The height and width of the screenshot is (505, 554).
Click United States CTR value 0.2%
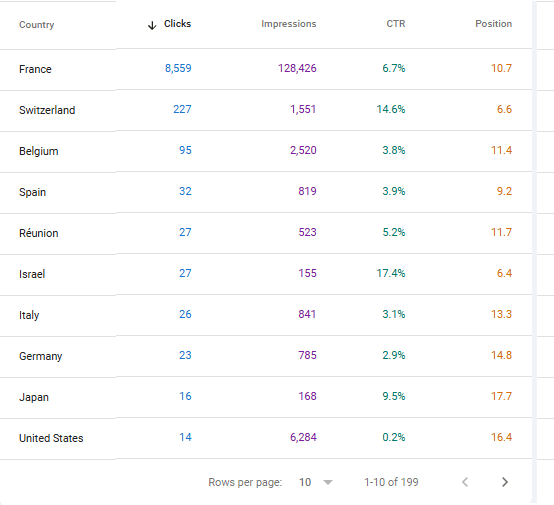[x=394, y=437]
